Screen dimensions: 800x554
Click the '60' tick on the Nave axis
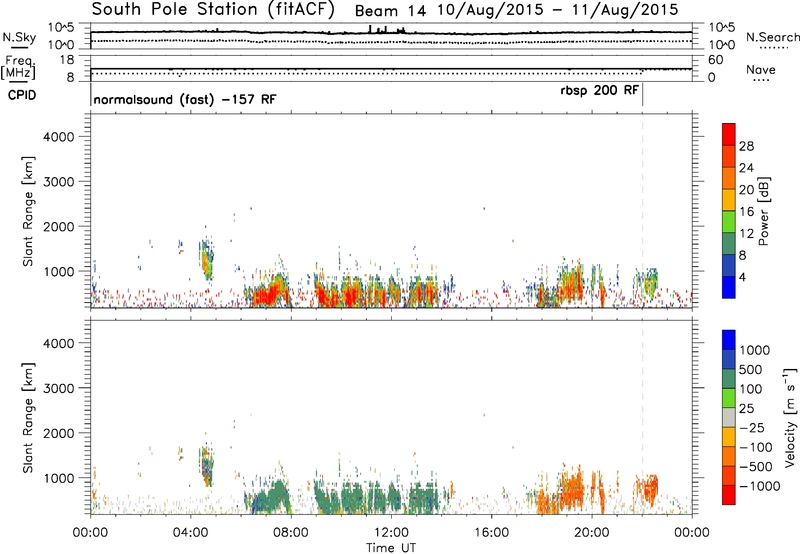click(x=716, y=60)
